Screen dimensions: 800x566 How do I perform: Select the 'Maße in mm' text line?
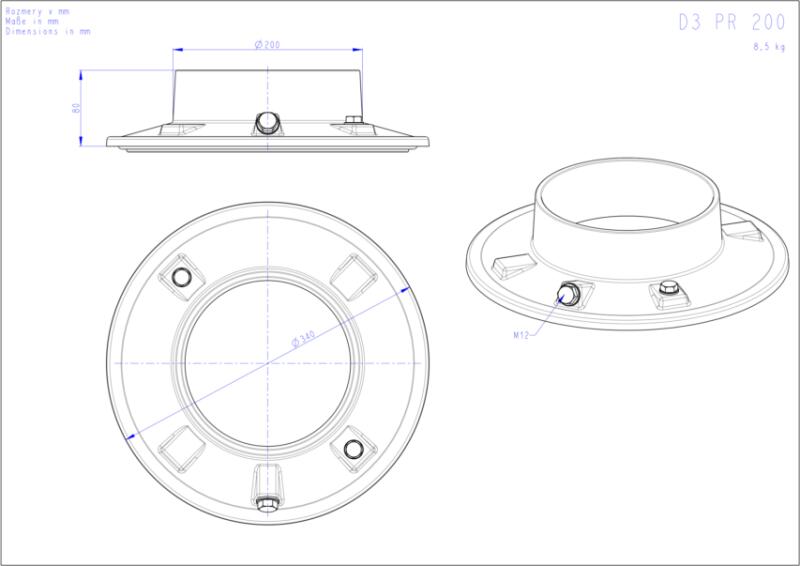[x=33, y=21]
